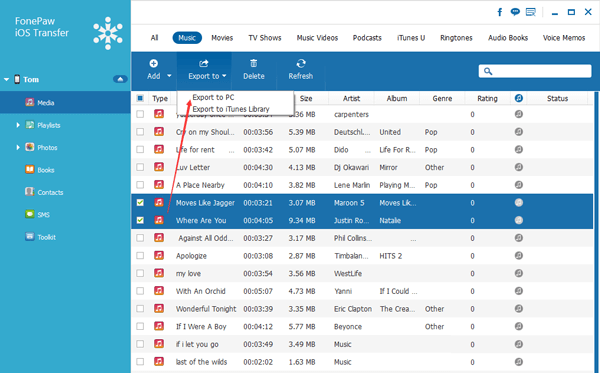
Task: Click the FonePaw snowflake logo
Action: (x=108, y=33)
